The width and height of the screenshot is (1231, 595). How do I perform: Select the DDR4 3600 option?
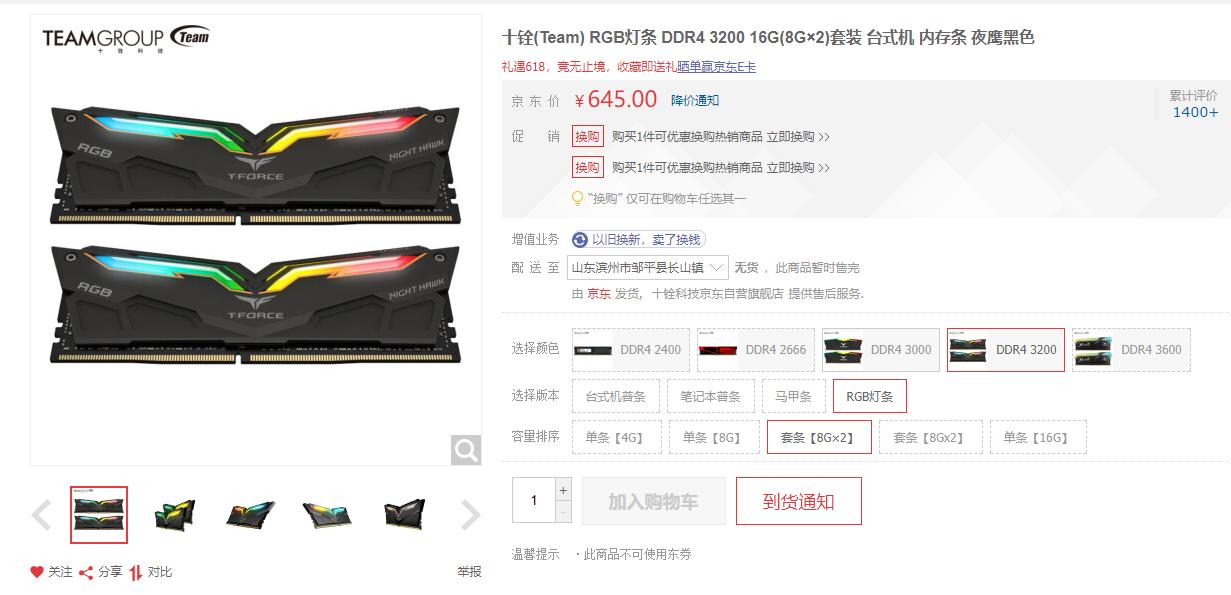[1131, 350]
